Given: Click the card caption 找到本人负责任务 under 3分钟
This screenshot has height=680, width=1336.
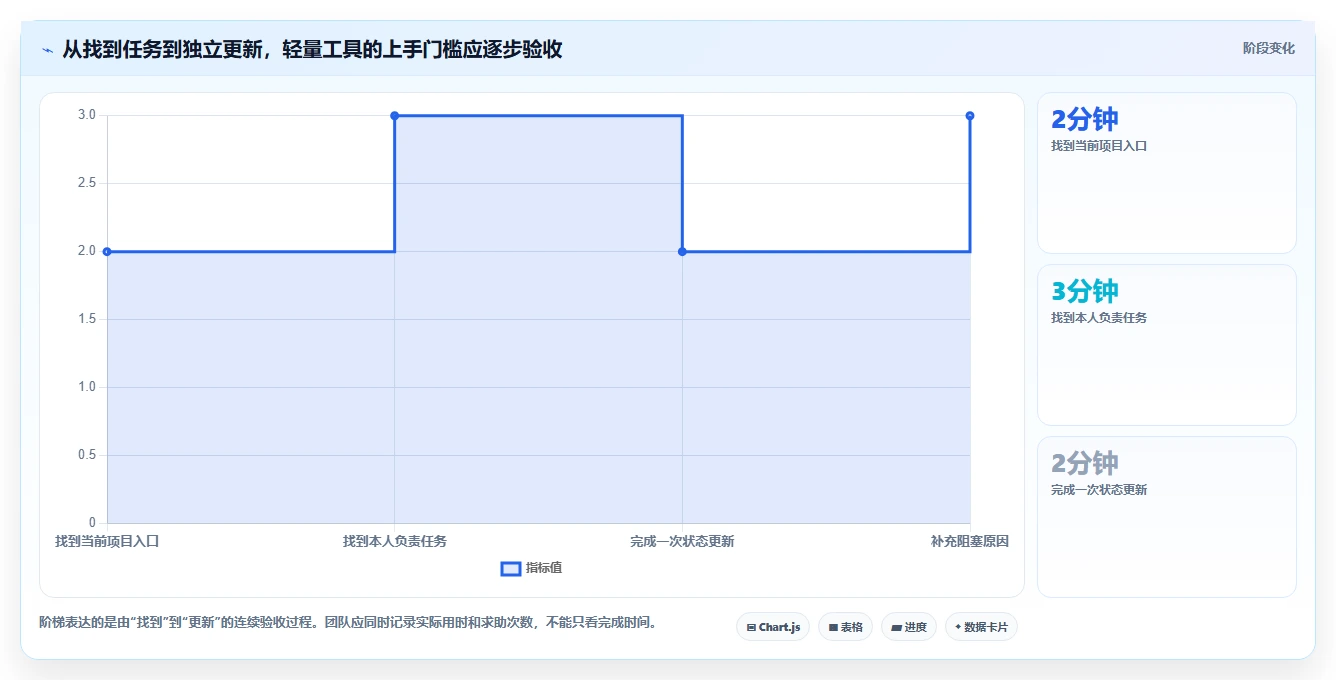Looking at the screenshot, I should pos(1099,318).
